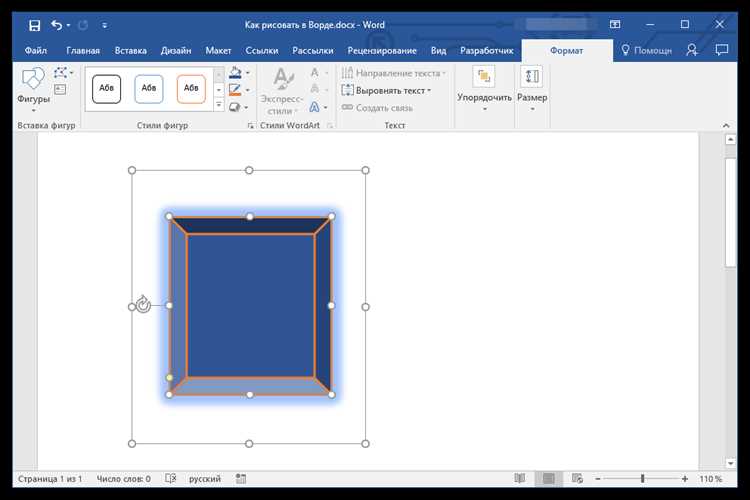Viewport: 750px width, 500px height.
Task: Click Число слов: 0 word count
Action: coord(123,478)
